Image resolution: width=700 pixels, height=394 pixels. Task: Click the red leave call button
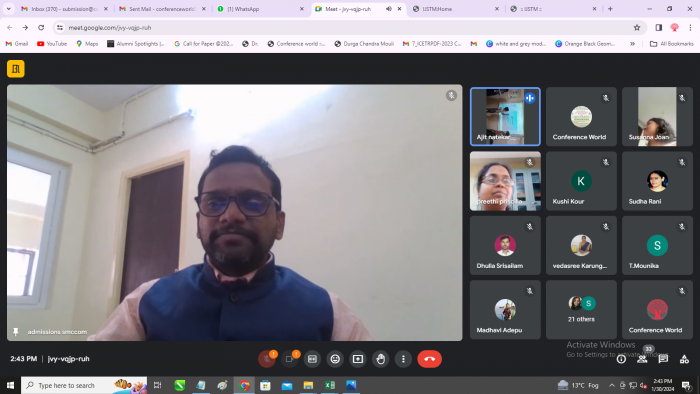pos(429,359)
